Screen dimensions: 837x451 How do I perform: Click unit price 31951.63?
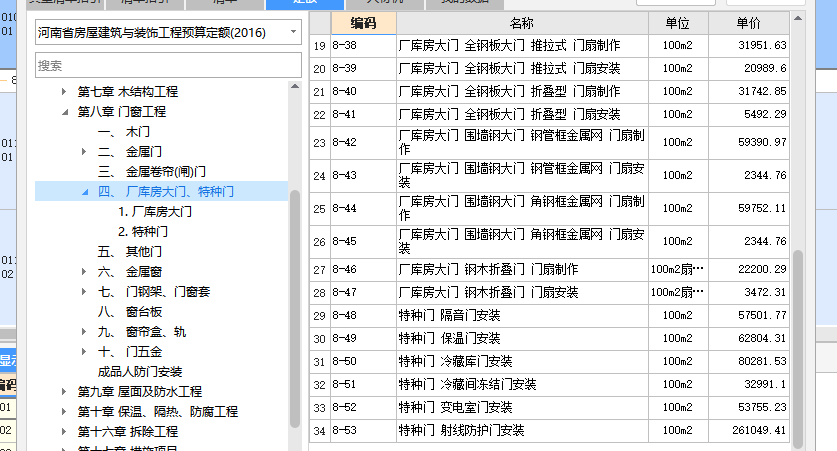pos(749,46)
